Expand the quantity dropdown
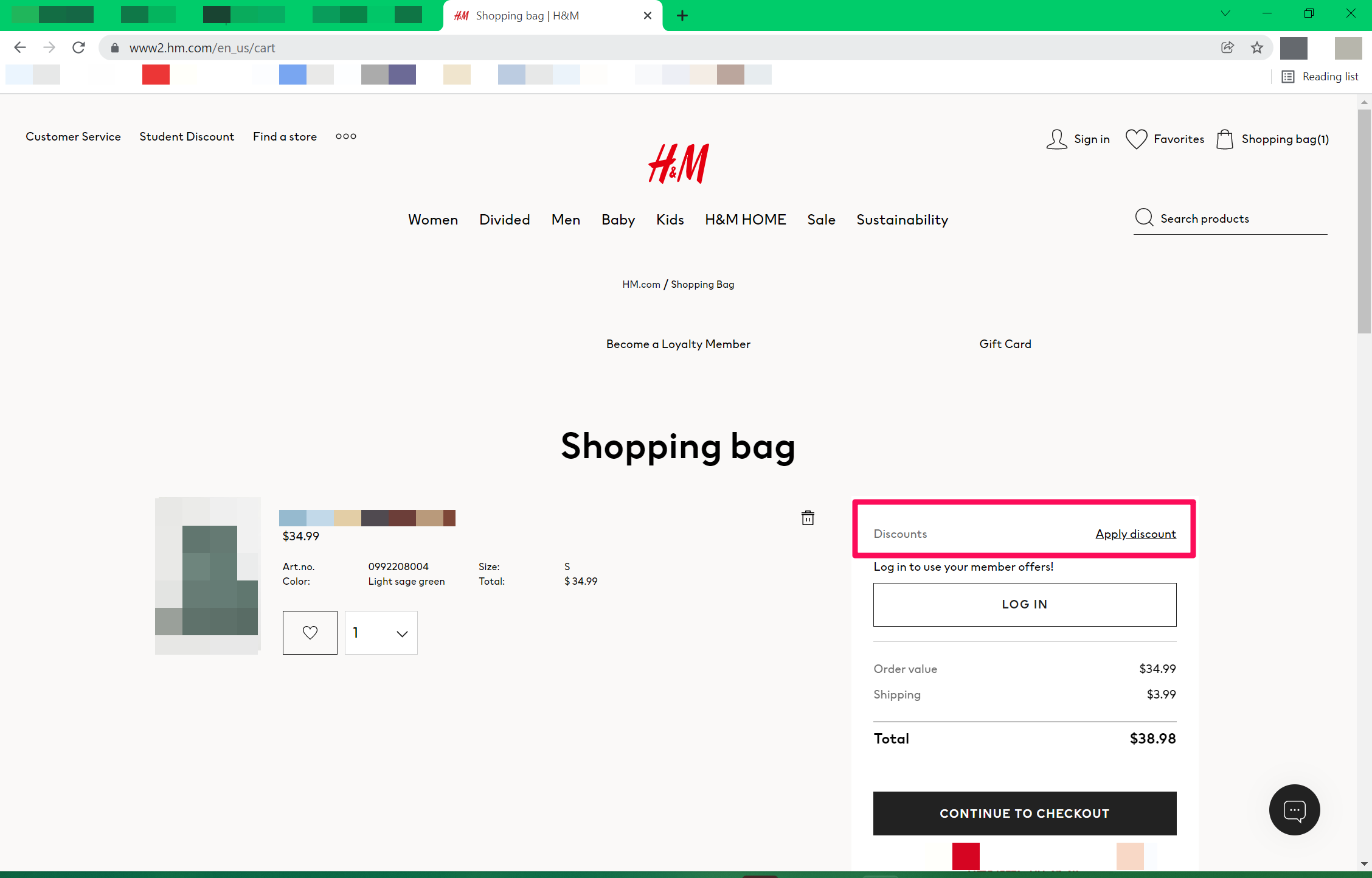The height and width of the screenshot is (878, 1372). (381, 633)
